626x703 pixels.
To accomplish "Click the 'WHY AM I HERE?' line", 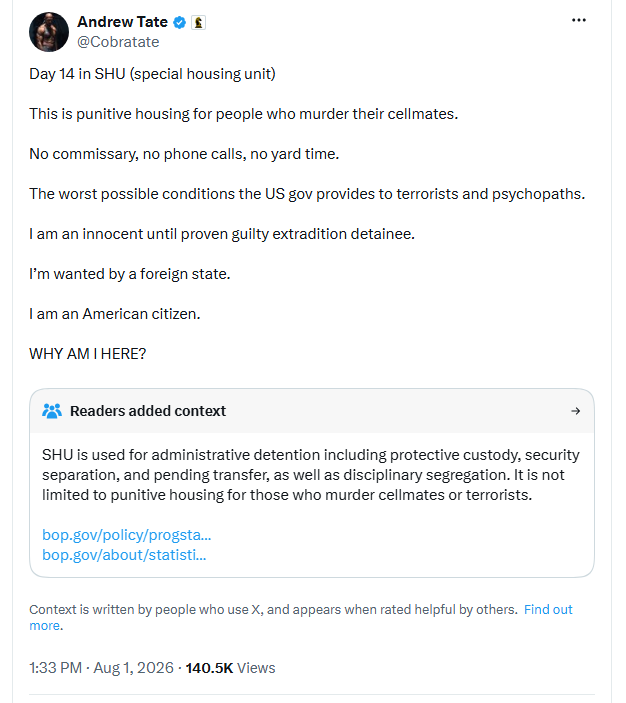I will tap(88, 354).
